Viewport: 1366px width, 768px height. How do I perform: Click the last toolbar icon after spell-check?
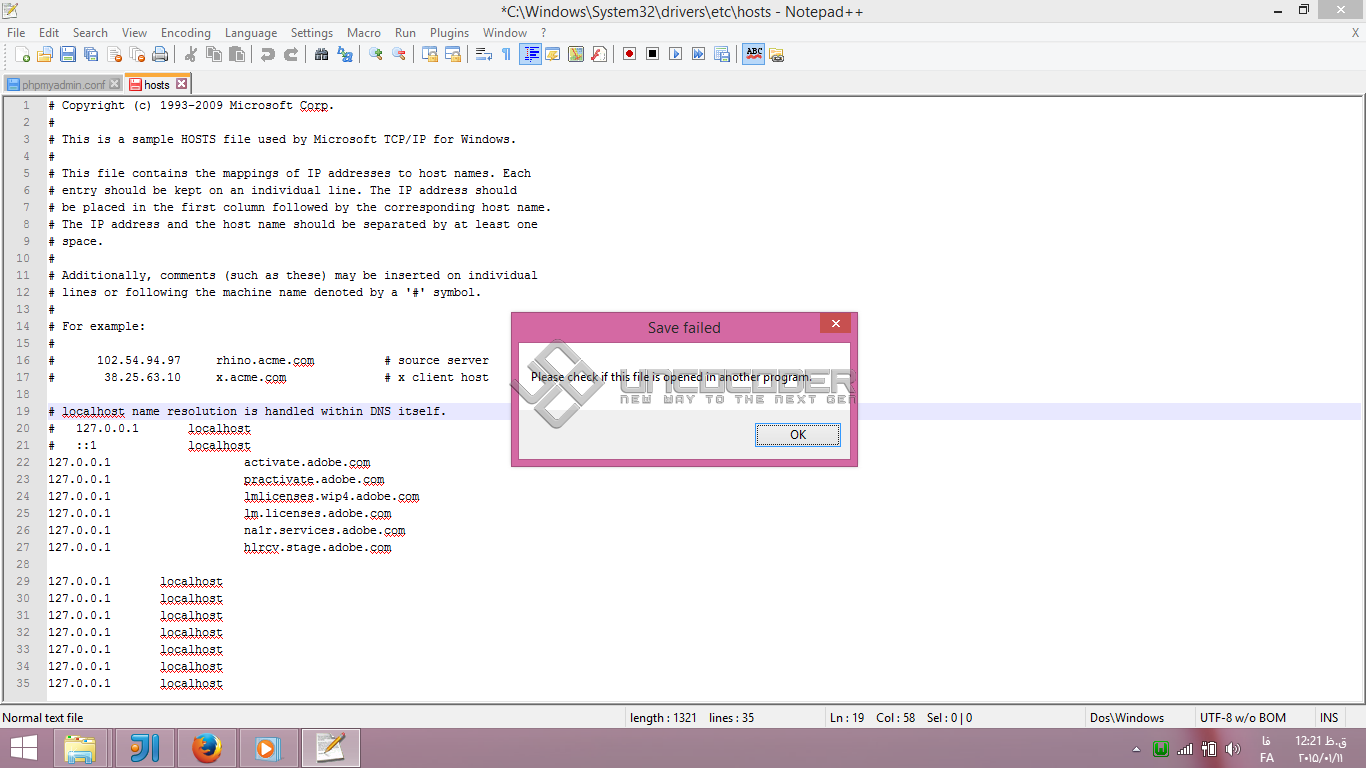(x=776, y=54)
